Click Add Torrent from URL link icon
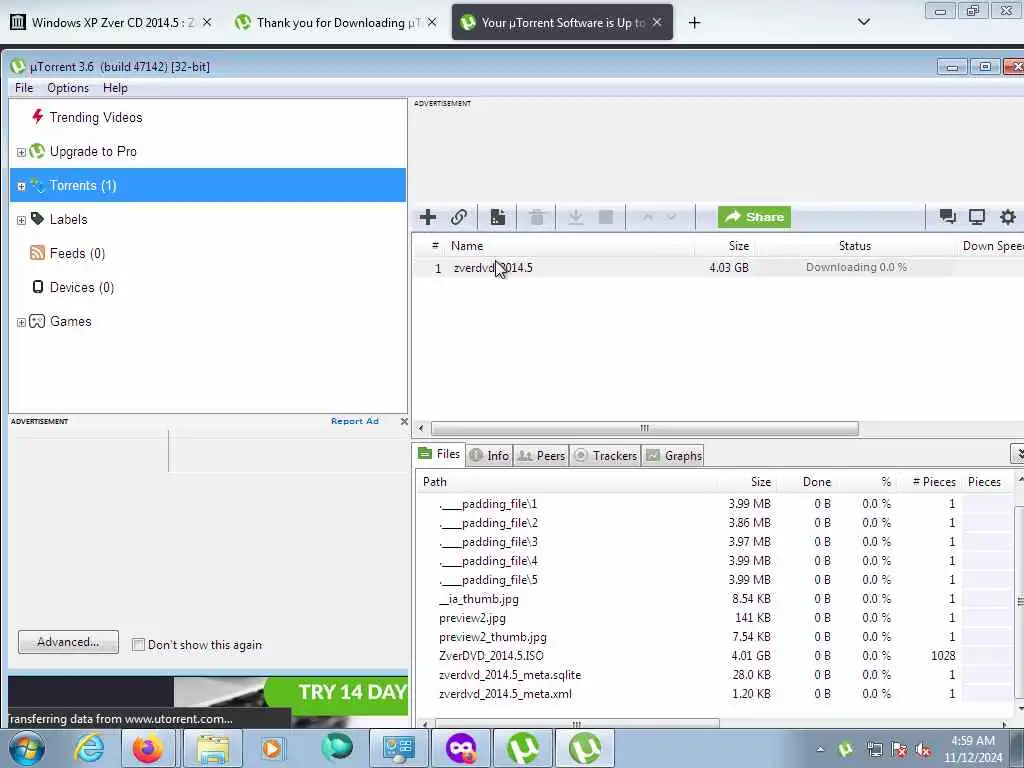Image resolution: width=1024 pixels, height=768 pixels. tap(458, 217)
